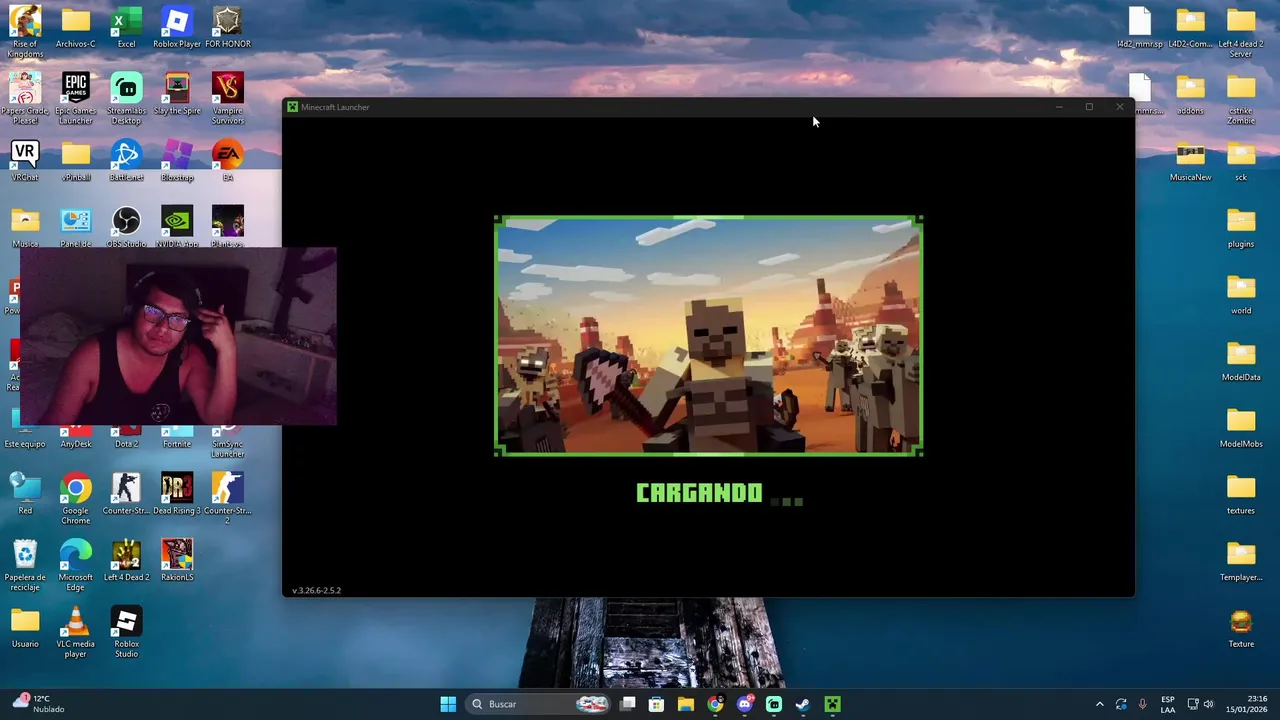Click the microphone icon in system tray
1280x720 pixels.
pos(1142,704)
